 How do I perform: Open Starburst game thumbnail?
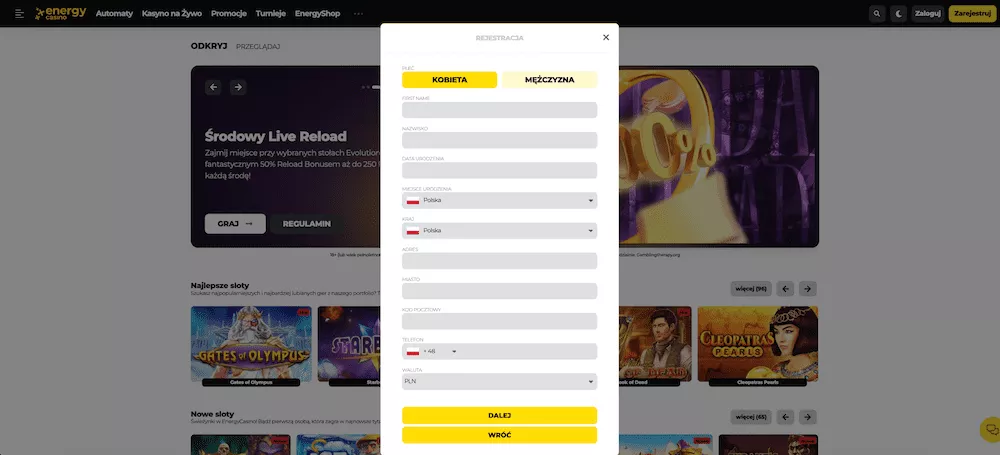click(349, 346)
